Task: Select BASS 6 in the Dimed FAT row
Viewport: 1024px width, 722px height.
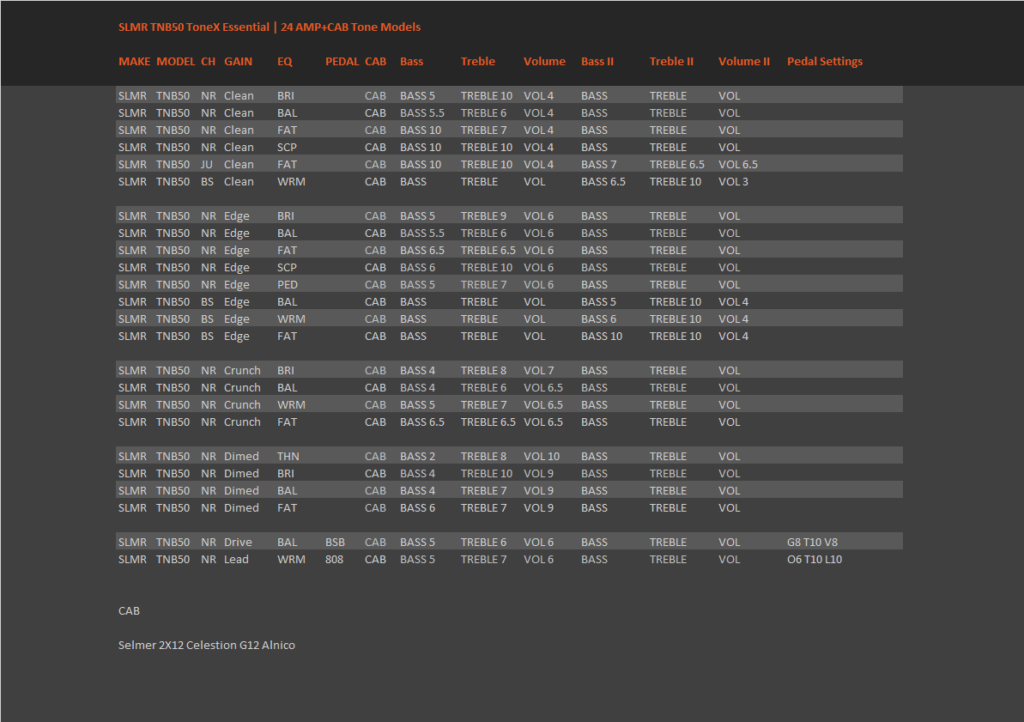Action: pyautogui.click(x=417, y=508)
